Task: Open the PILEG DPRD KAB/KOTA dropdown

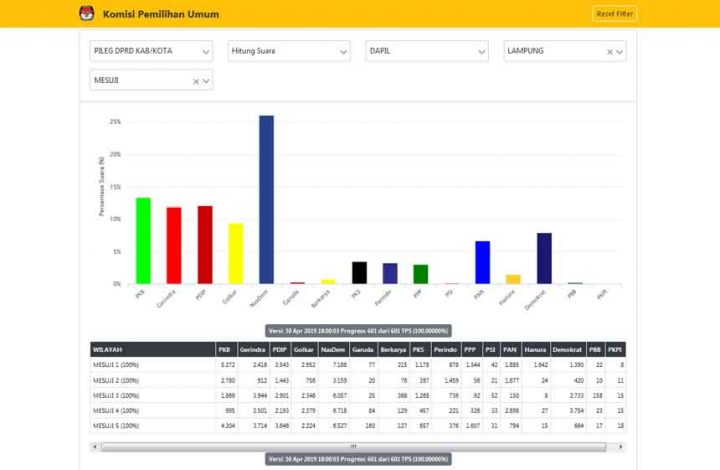Action: (x=149, y=51)
